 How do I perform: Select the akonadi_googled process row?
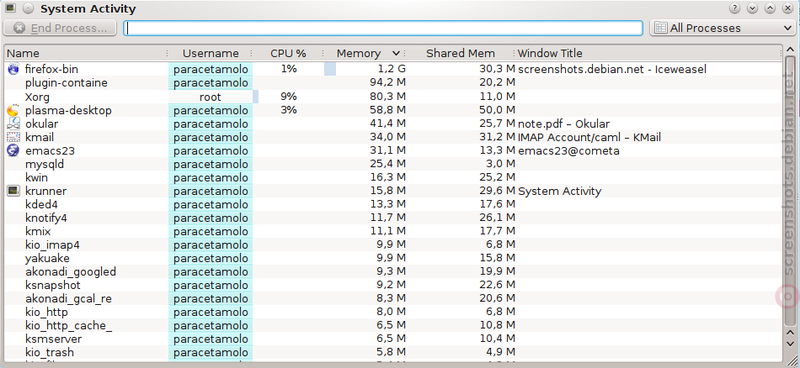click(x=393, y=272)
